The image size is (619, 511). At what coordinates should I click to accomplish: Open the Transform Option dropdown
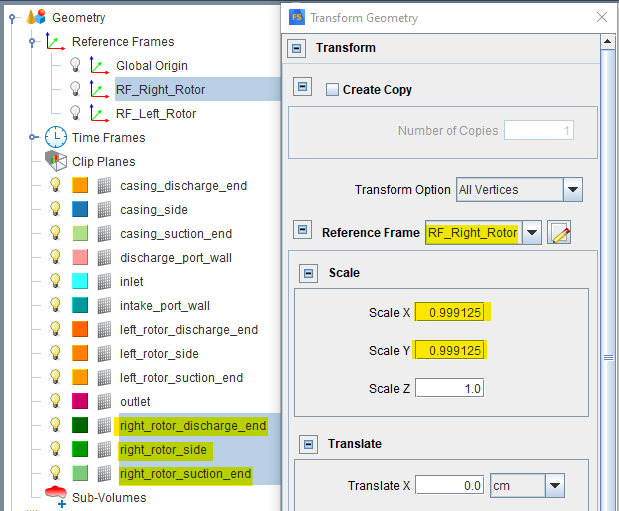point(572,189)
